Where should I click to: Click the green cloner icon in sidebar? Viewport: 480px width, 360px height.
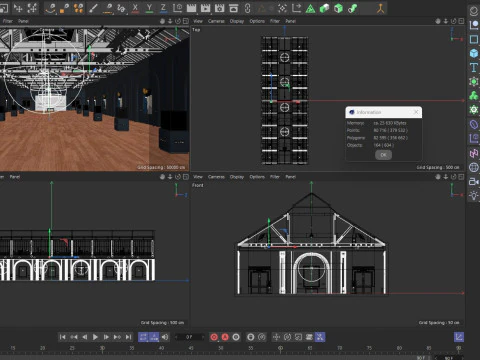(474, 96)
